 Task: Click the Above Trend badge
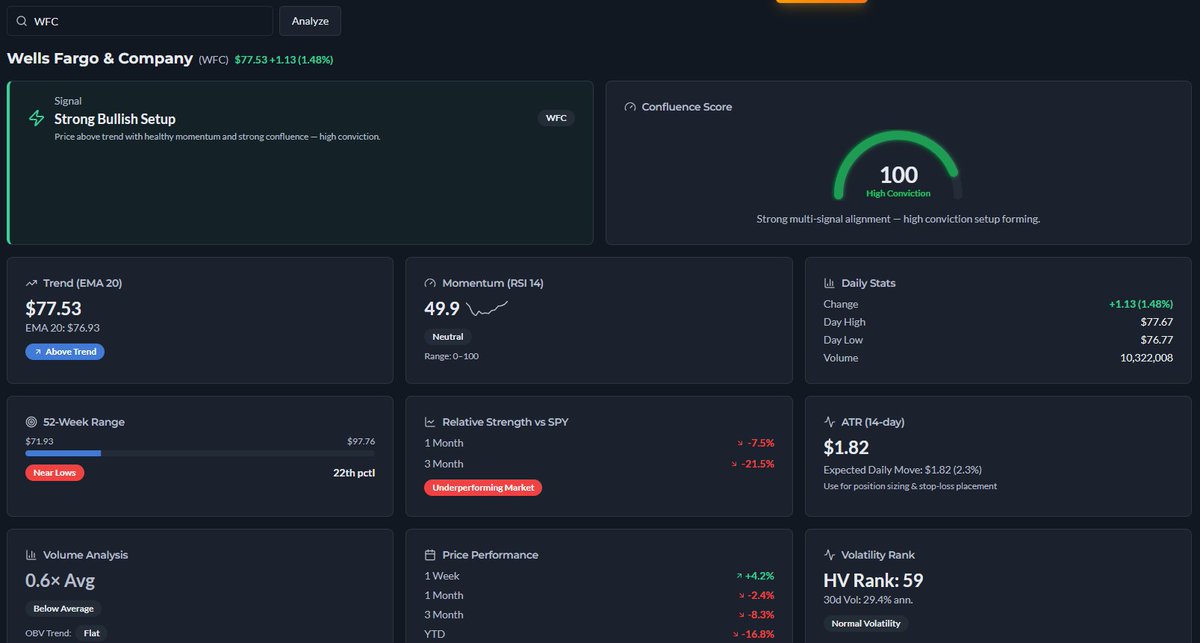pyautogui.click(x=65, y=352)
